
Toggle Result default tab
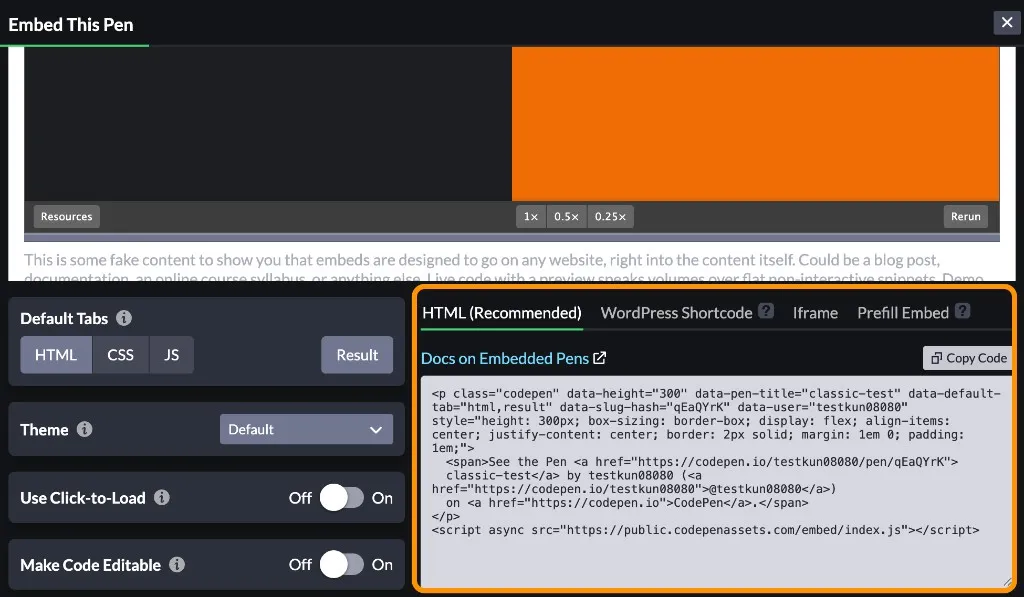[x=357, y=355]
